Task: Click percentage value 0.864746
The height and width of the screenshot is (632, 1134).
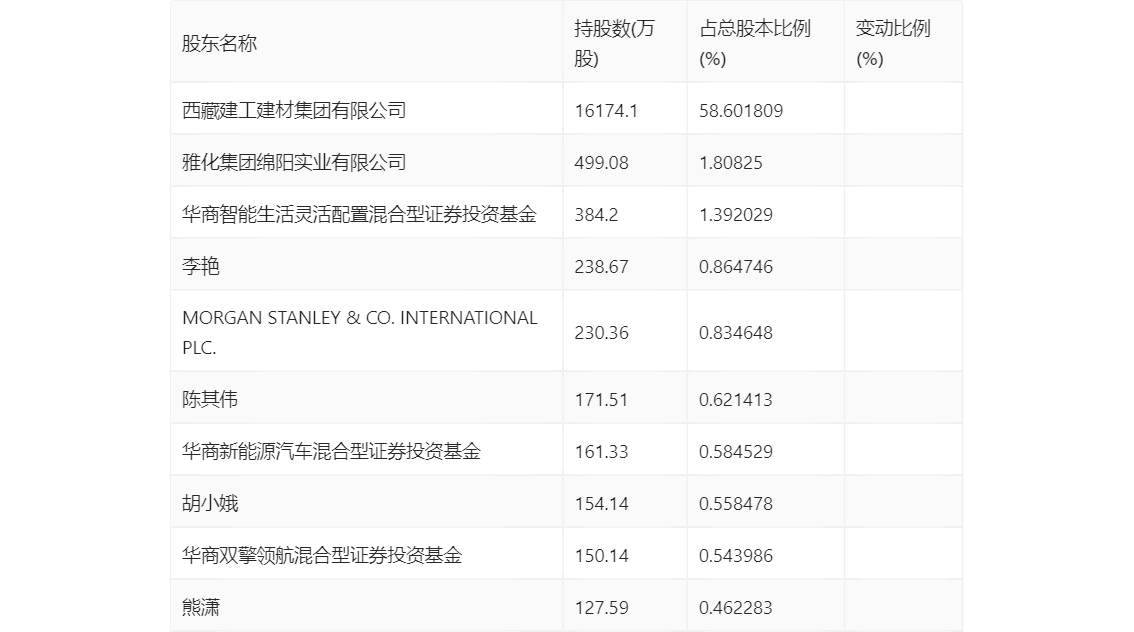Action: tap(736, 267)
